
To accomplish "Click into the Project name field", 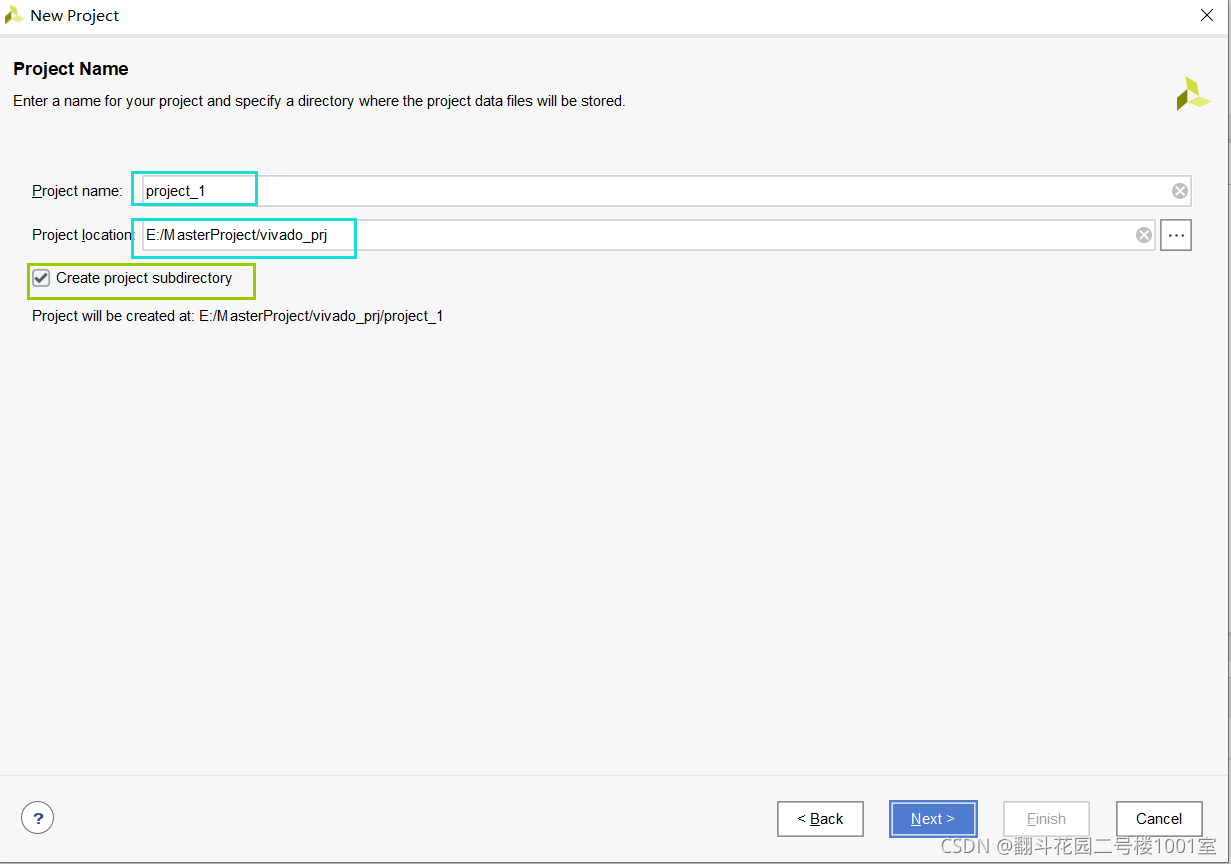I will coord(666,191).
